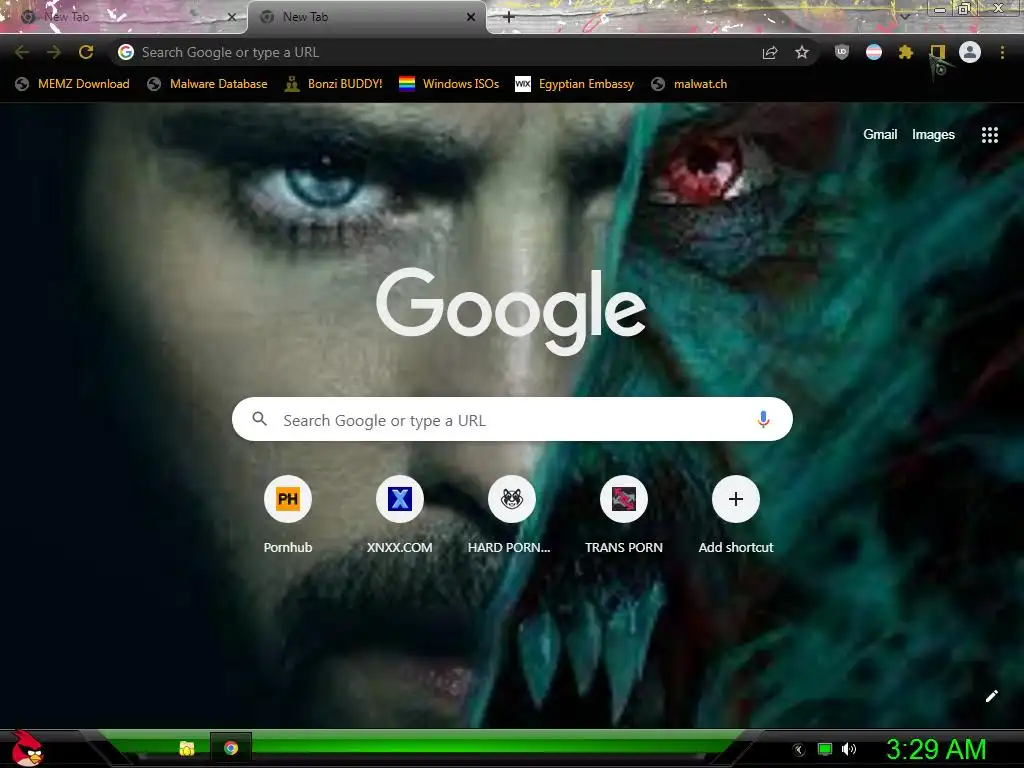Open the Google apps grid
Viewport: 1024px width, 768px height.
tap(990, 135)
